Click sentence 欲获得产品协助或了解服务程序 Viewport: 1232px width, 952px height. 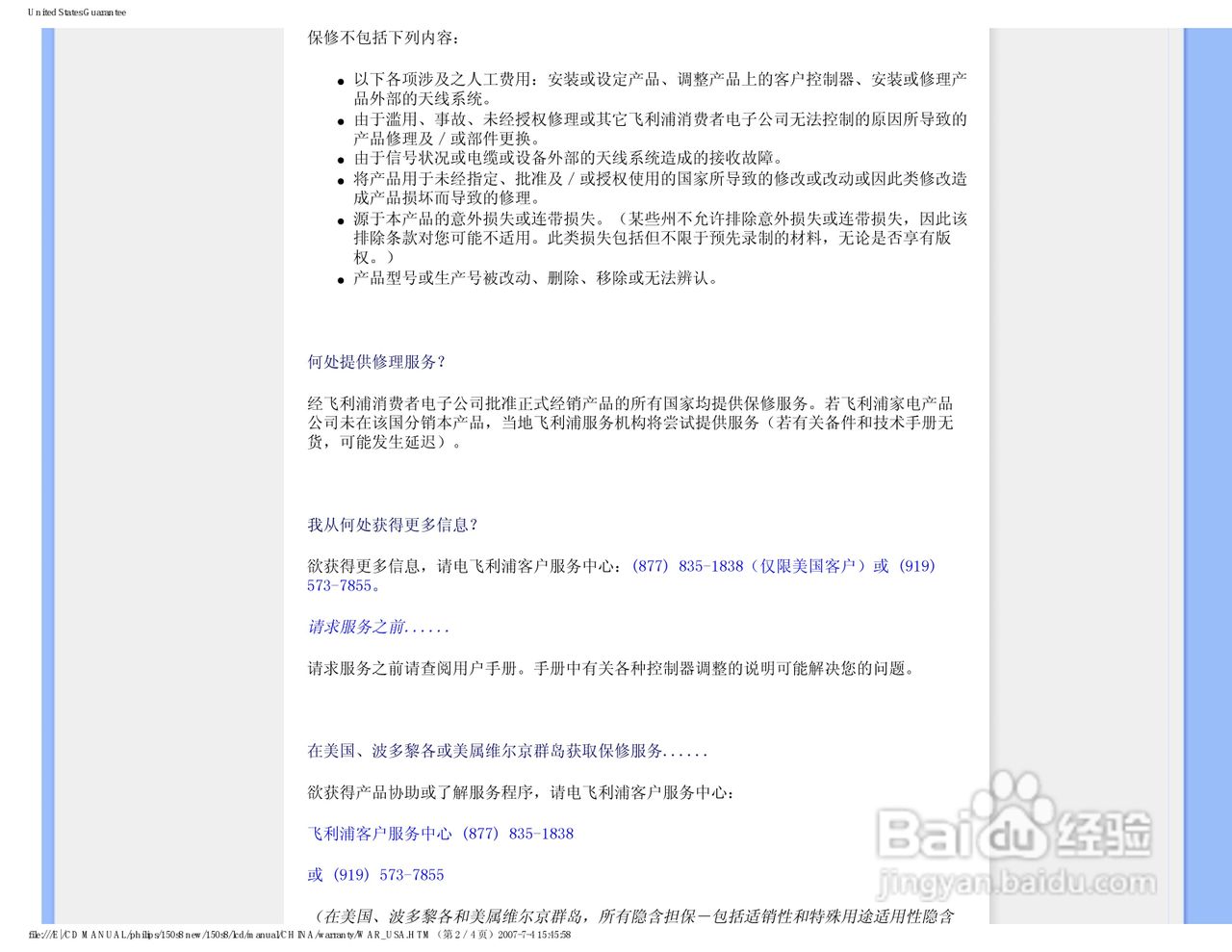[x=522, y=792]
